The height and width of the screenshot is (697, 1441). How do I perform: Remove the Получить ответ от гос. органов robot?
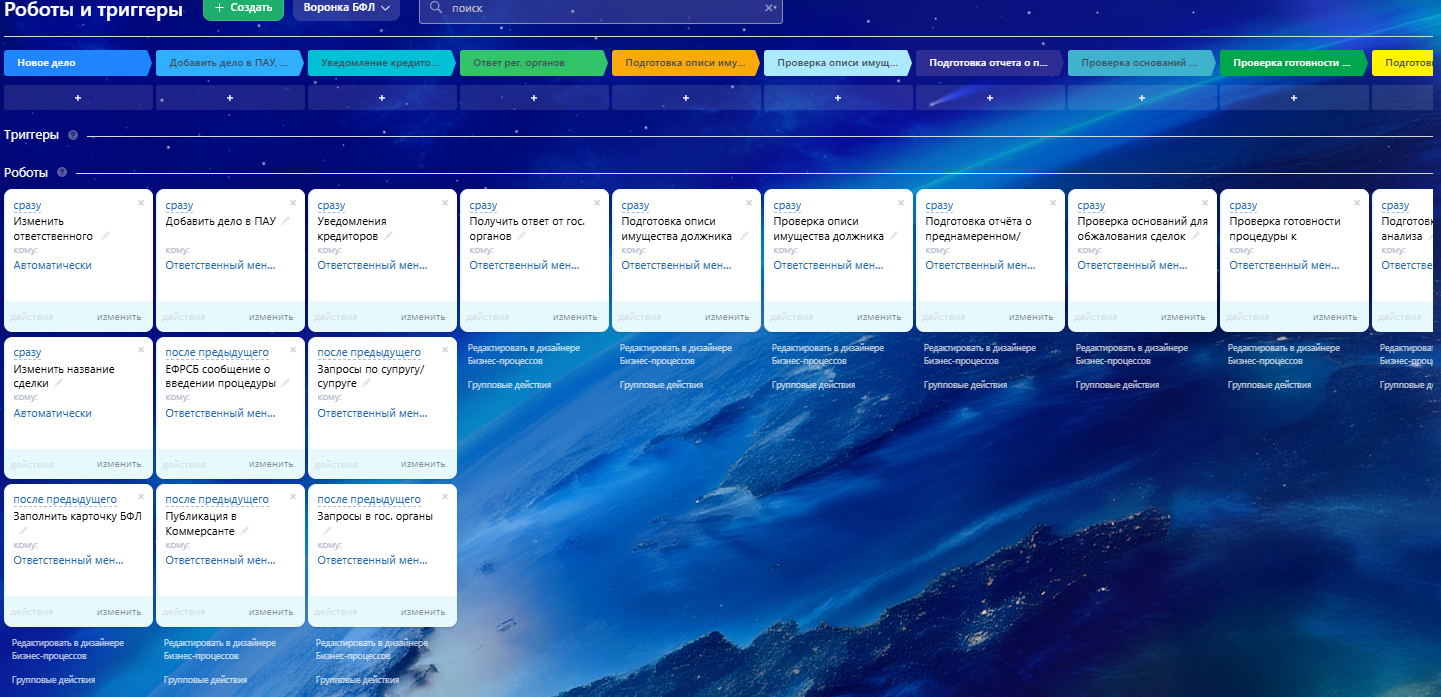598,202
